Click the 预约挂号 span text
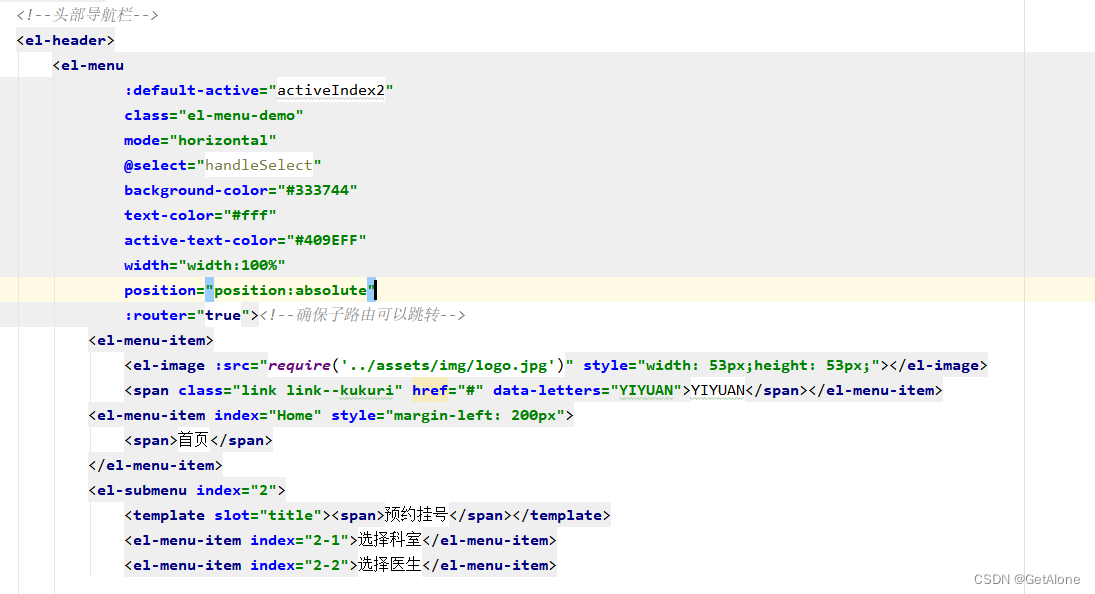The image size is (1095, 594). (416, 515)
